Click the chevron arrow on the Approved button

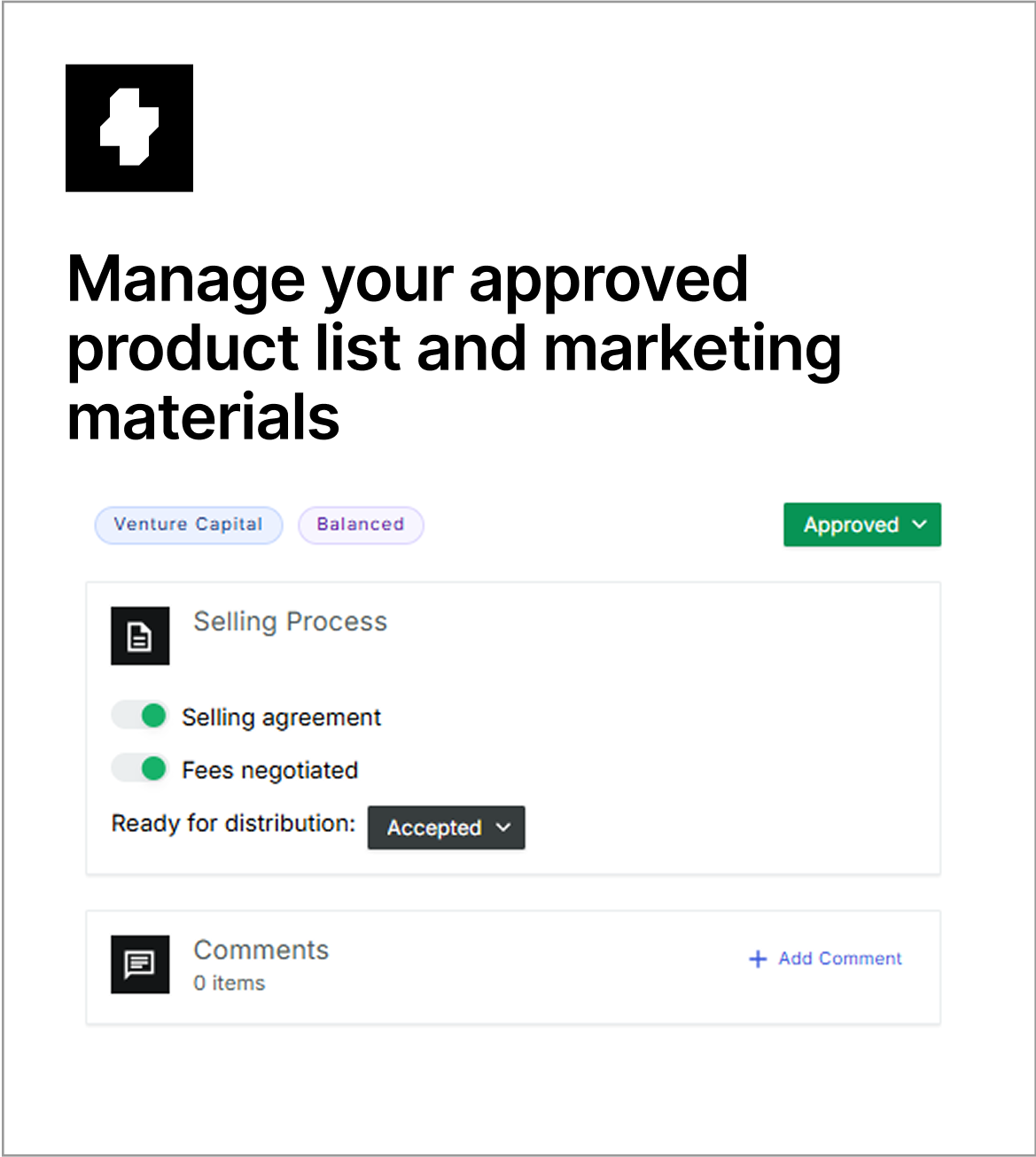pos(920,524)
